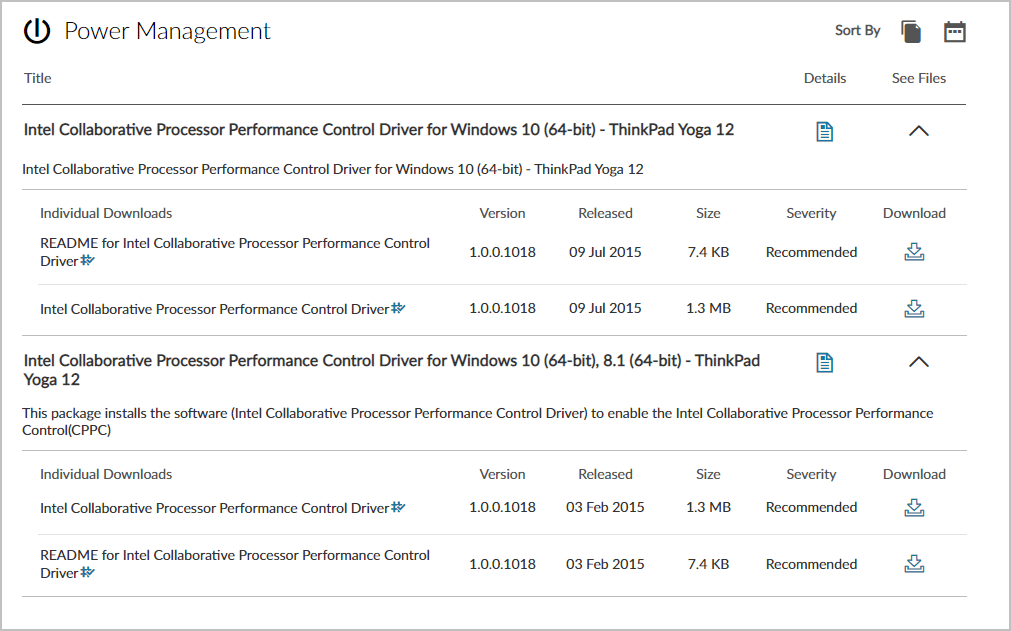Viewport: 1011px width, 631px height.
Task: Open the Windows 10 (64-bit), 8.1 (64-bit) driver title
Action: point(391,370)
